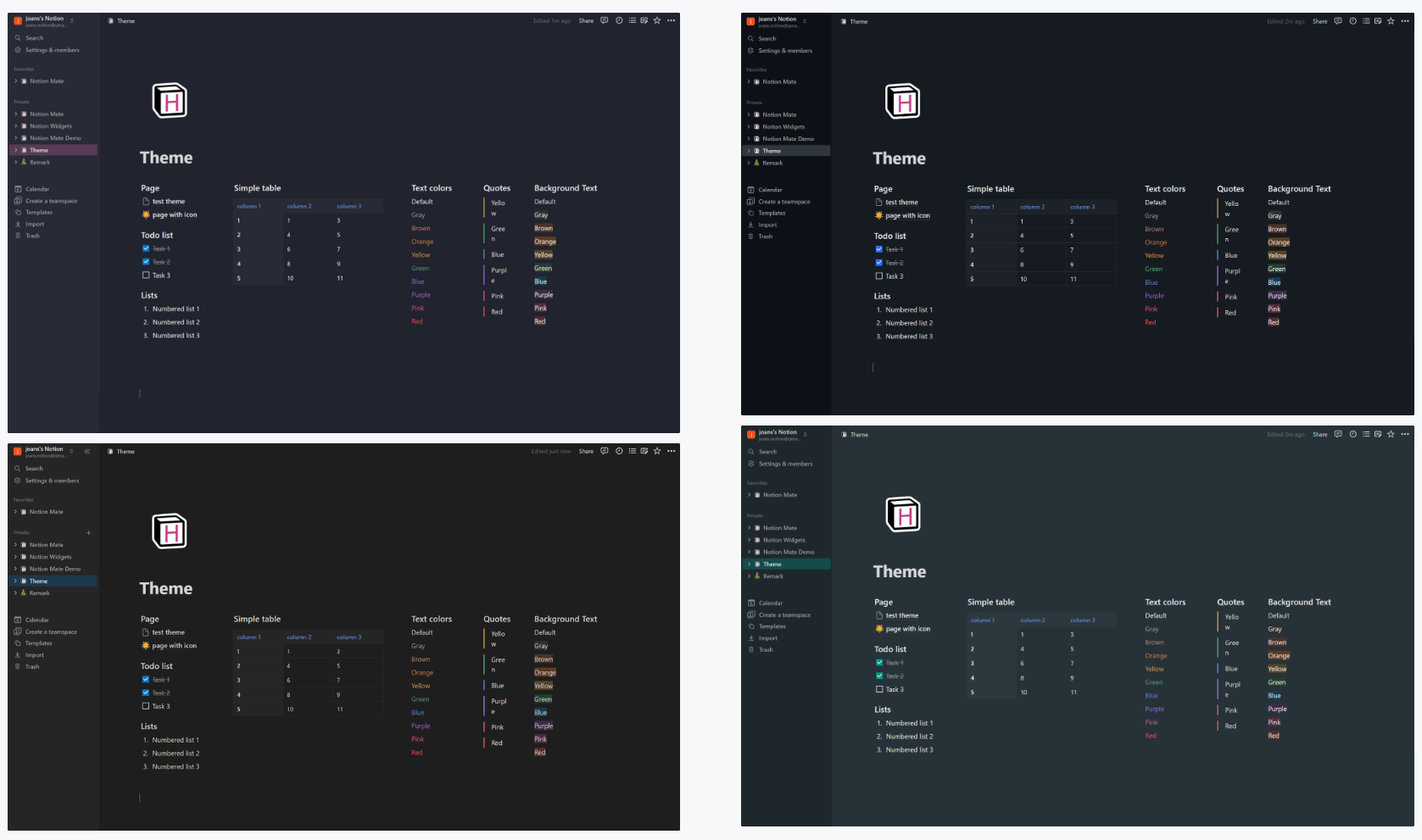Click Create a teamspace icon in blue-accent window
The height and width of the screenshot is (840, 1422).
(x=18, y=631)
